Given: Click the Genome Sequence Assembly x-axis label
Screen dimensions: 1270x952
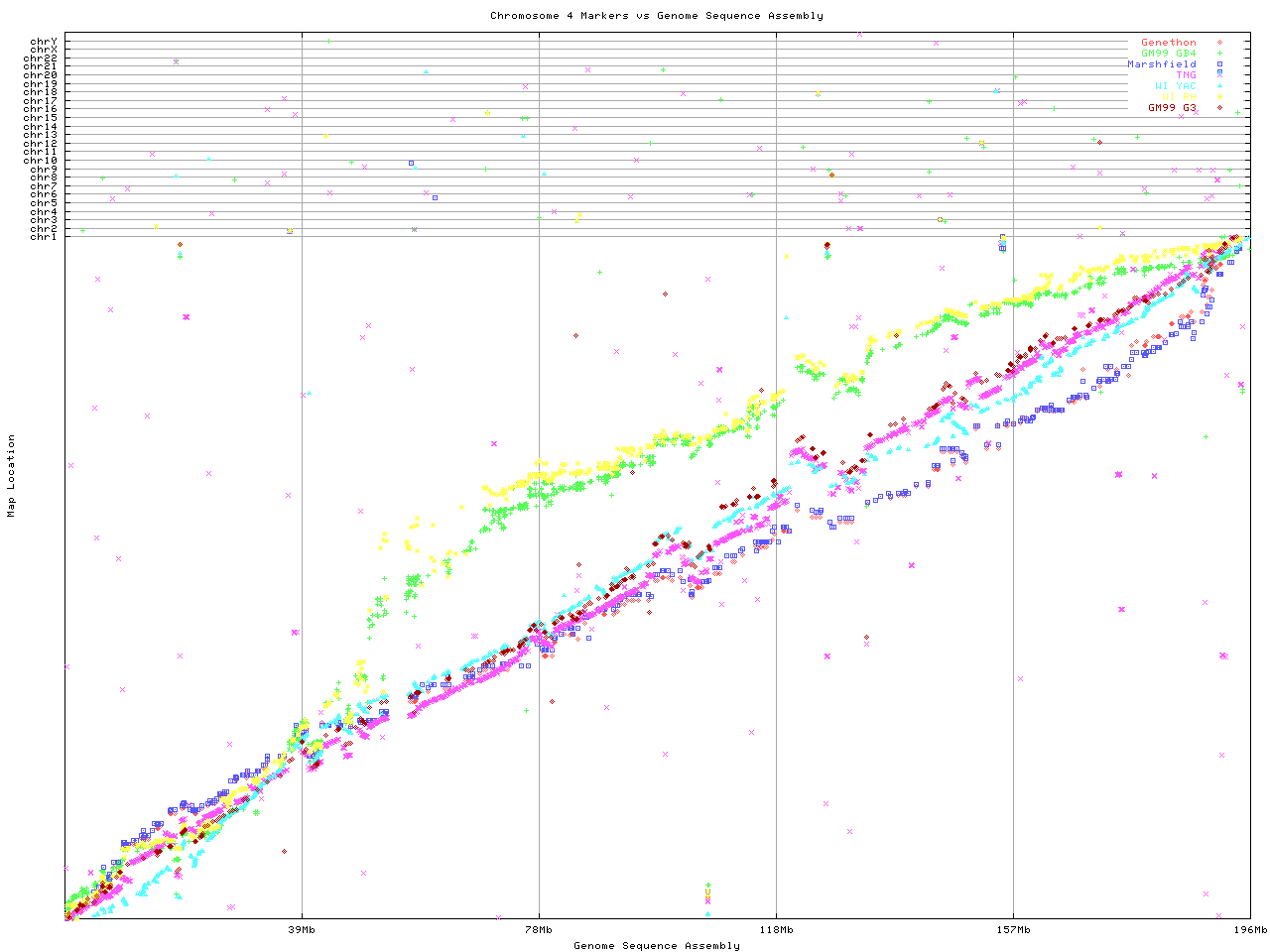Looking at the screenshot, I should [x=656, y=946].
